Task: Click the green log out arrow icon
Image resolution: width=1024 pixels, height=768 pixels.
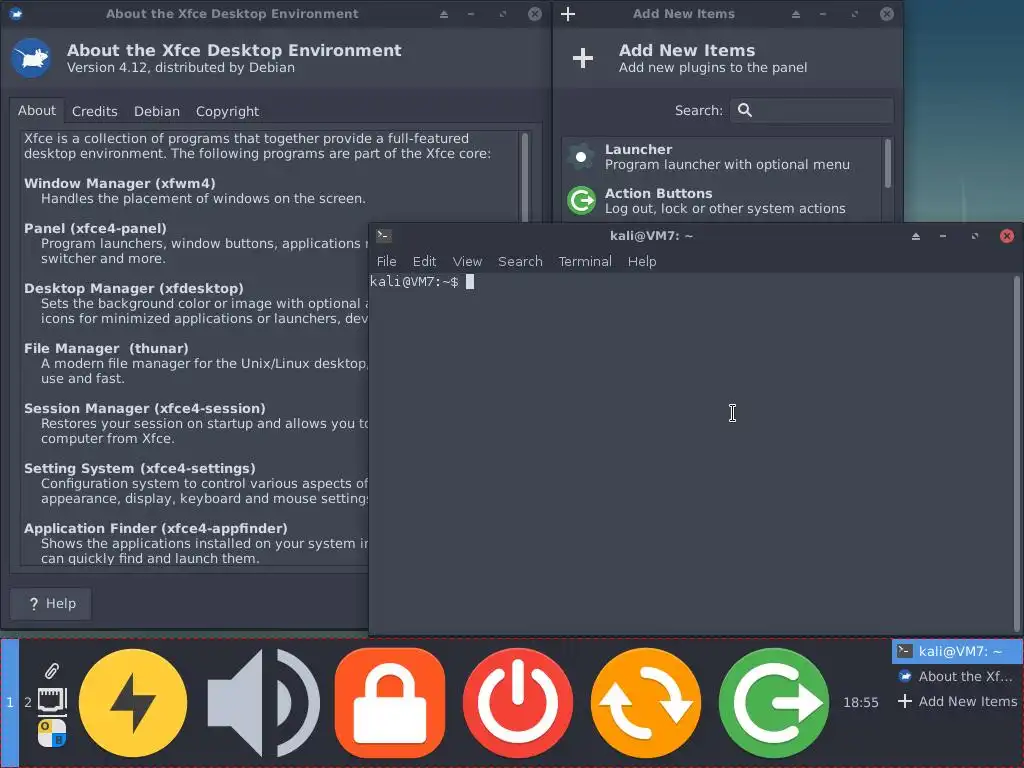Action: click(774, 703)
